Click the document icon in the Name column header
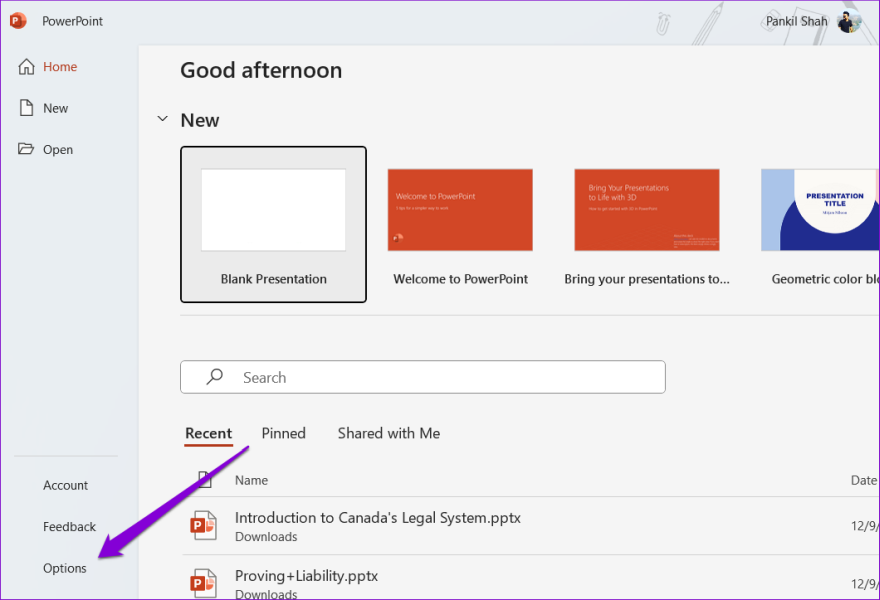880x600 pixels. pyautogui.click(x=204, y=480)
